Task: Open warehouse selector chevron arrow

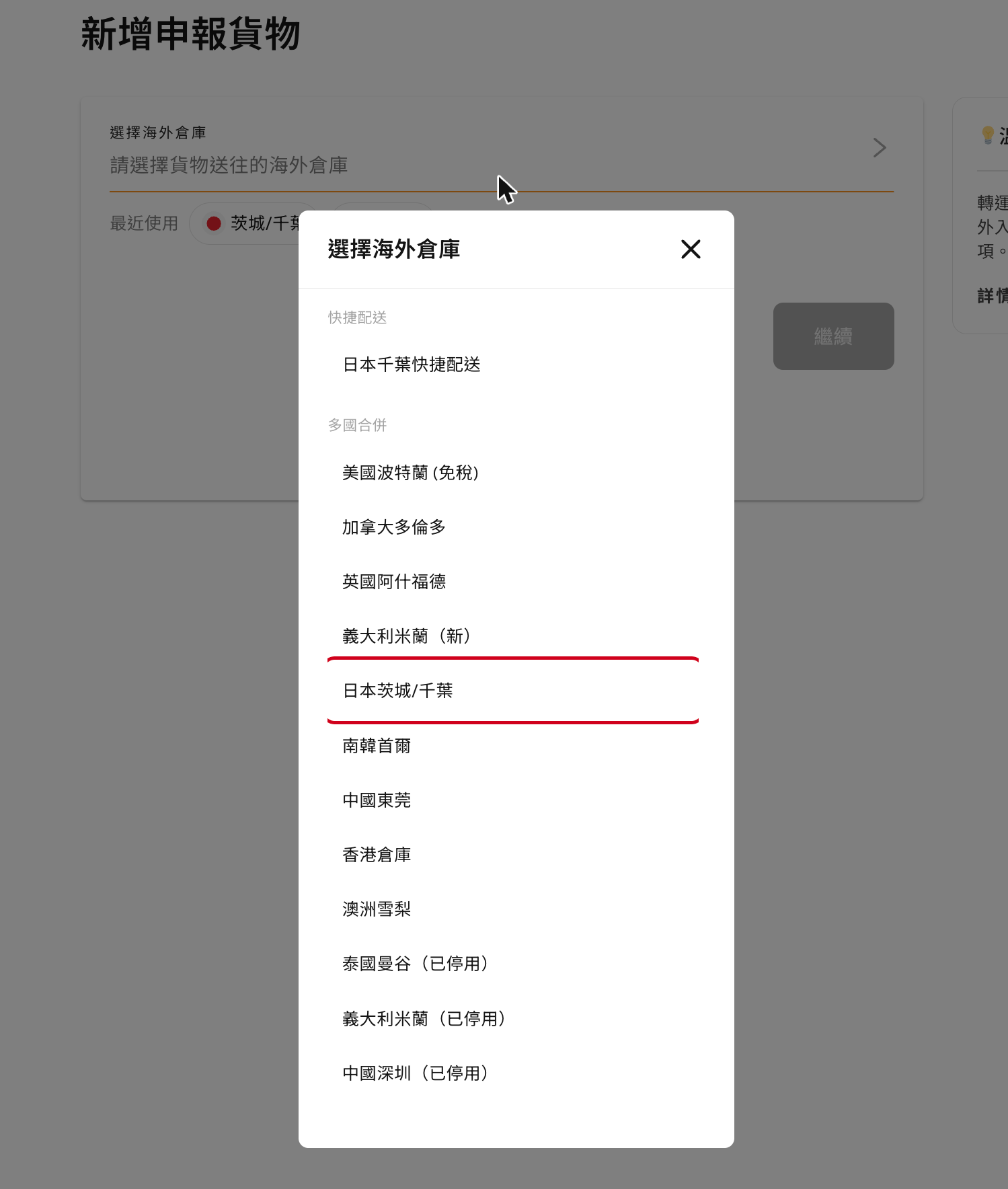Action: coord(879,148)
